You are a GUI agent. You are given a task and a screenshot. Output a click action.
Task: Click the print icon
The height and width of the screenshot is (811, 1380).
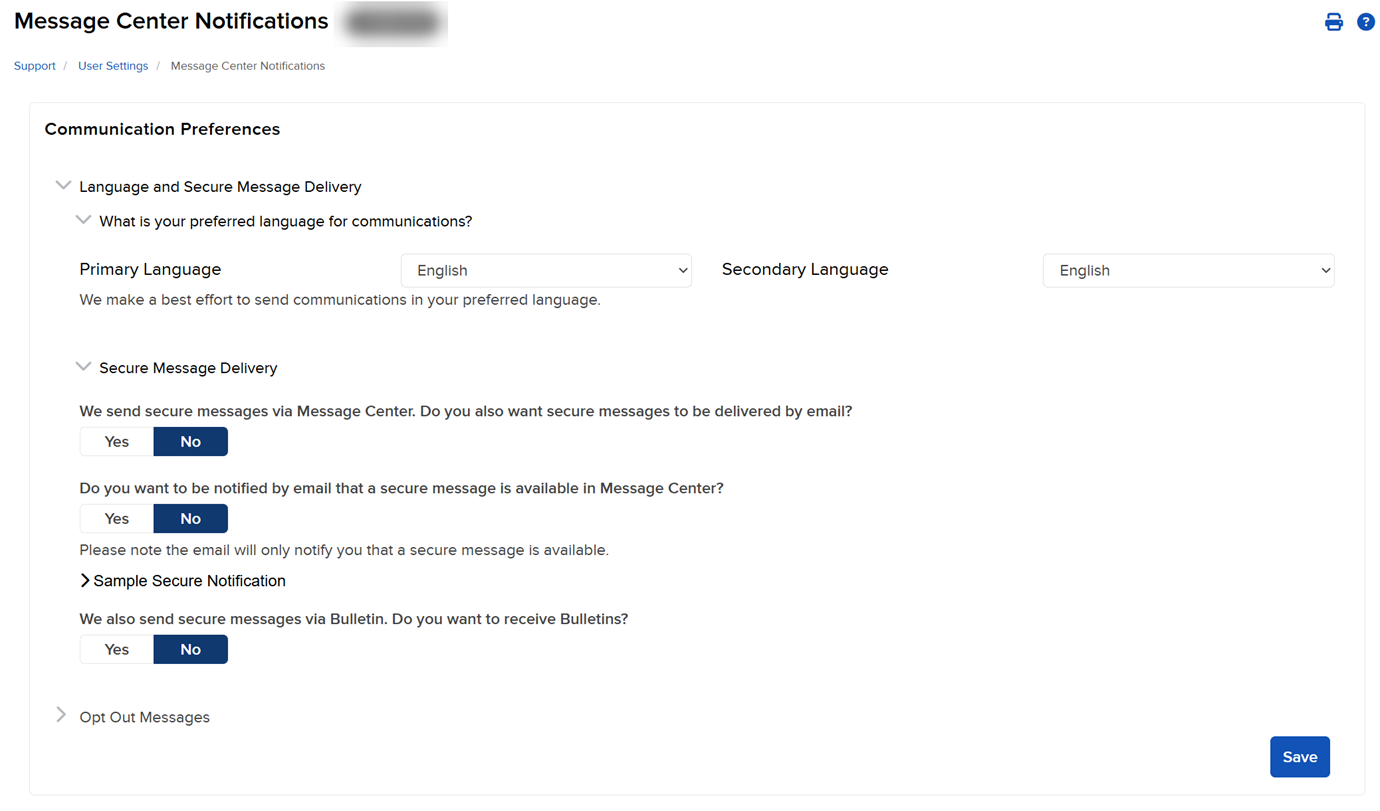tap(1334, 20)
